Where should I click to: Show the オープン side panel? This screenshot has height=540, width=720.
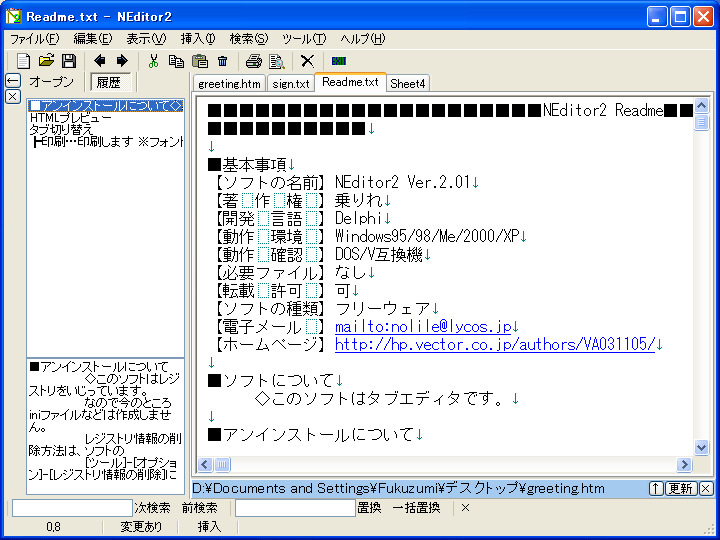coord(51,82)
